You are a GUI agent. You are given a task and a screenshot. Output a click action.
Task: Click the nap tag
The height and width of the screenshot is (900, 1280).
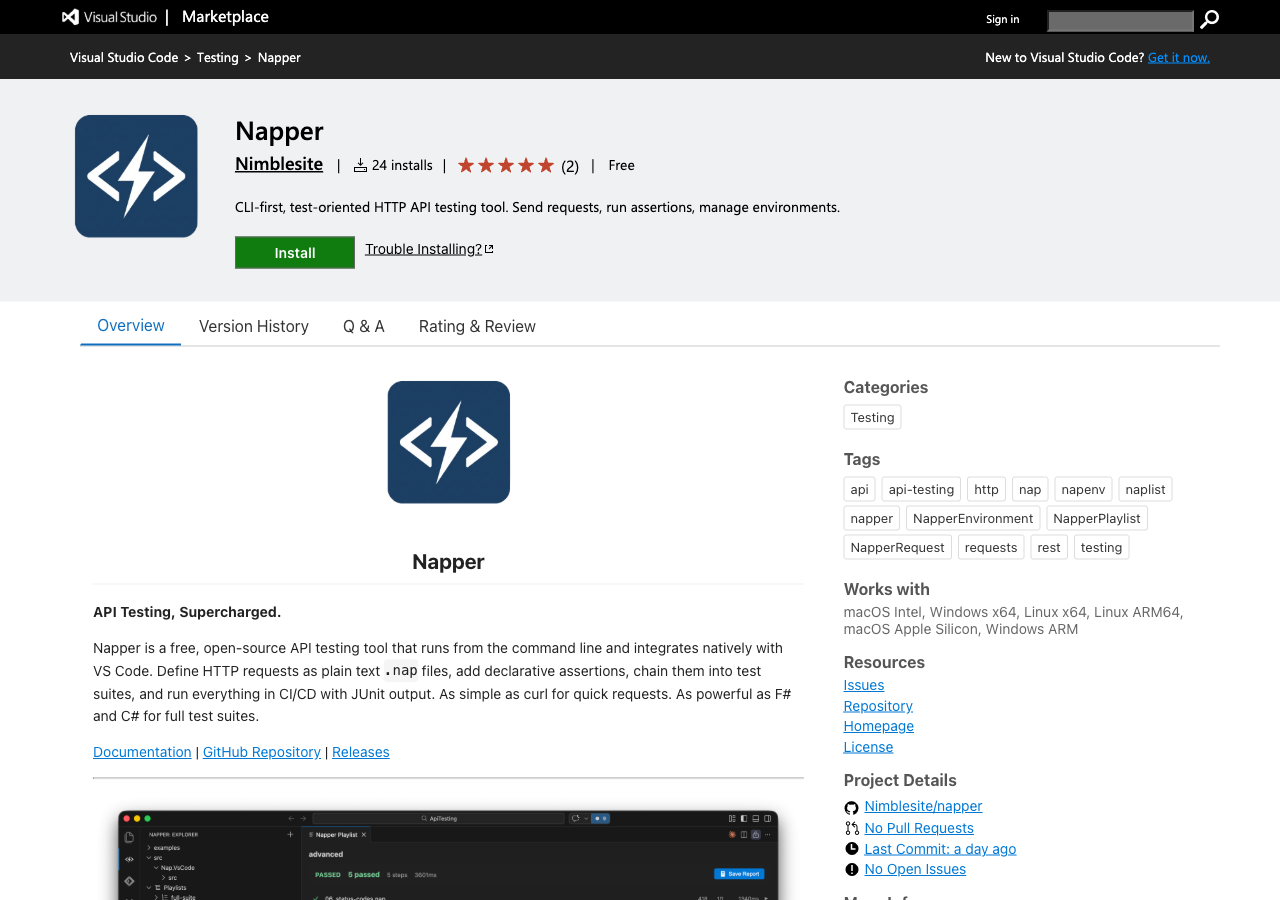[1030, 489]
